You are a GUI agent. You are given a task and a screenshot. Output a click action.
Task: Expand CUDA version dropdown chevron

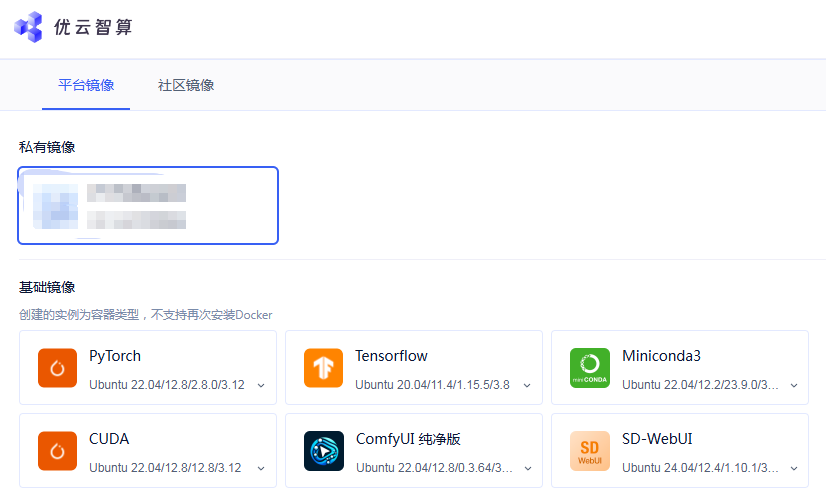(261, 469)
